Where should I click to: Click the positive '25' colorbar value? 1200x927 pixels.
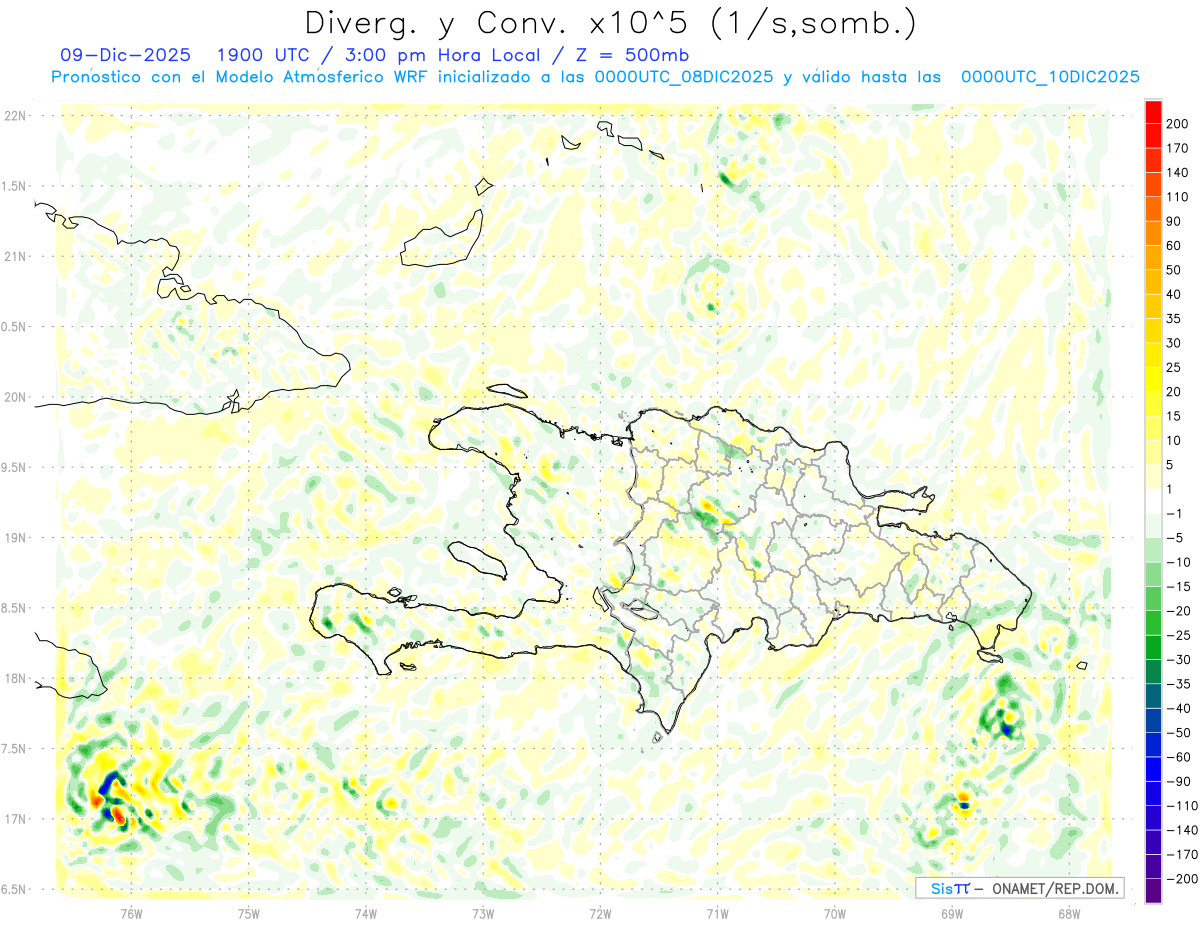click(x=1174, y=368)
